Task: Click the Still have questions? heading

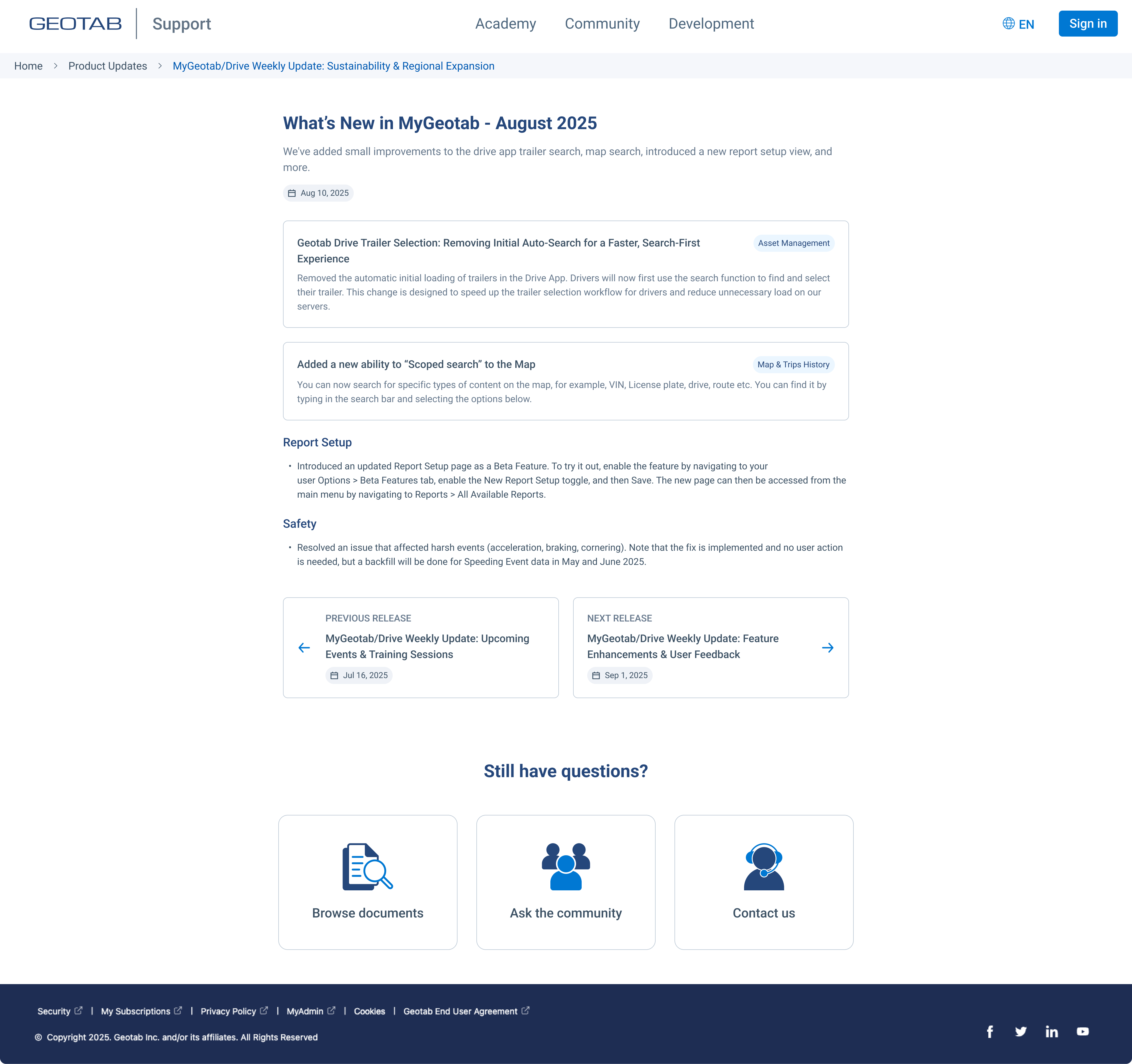Action: point(566,771)
